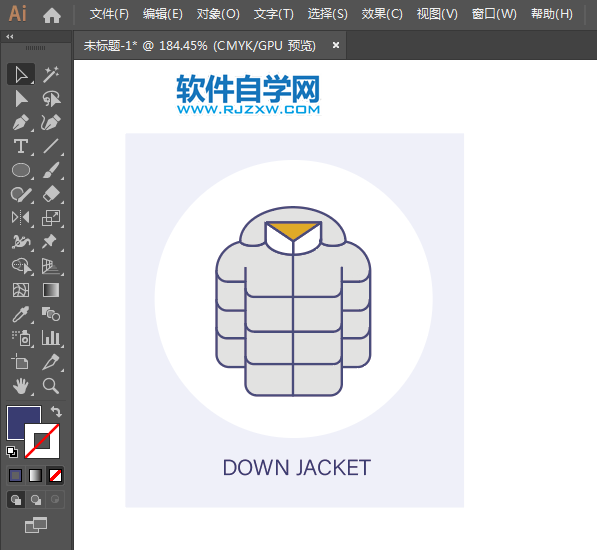Select the Ellipse tool

(21, 170)
